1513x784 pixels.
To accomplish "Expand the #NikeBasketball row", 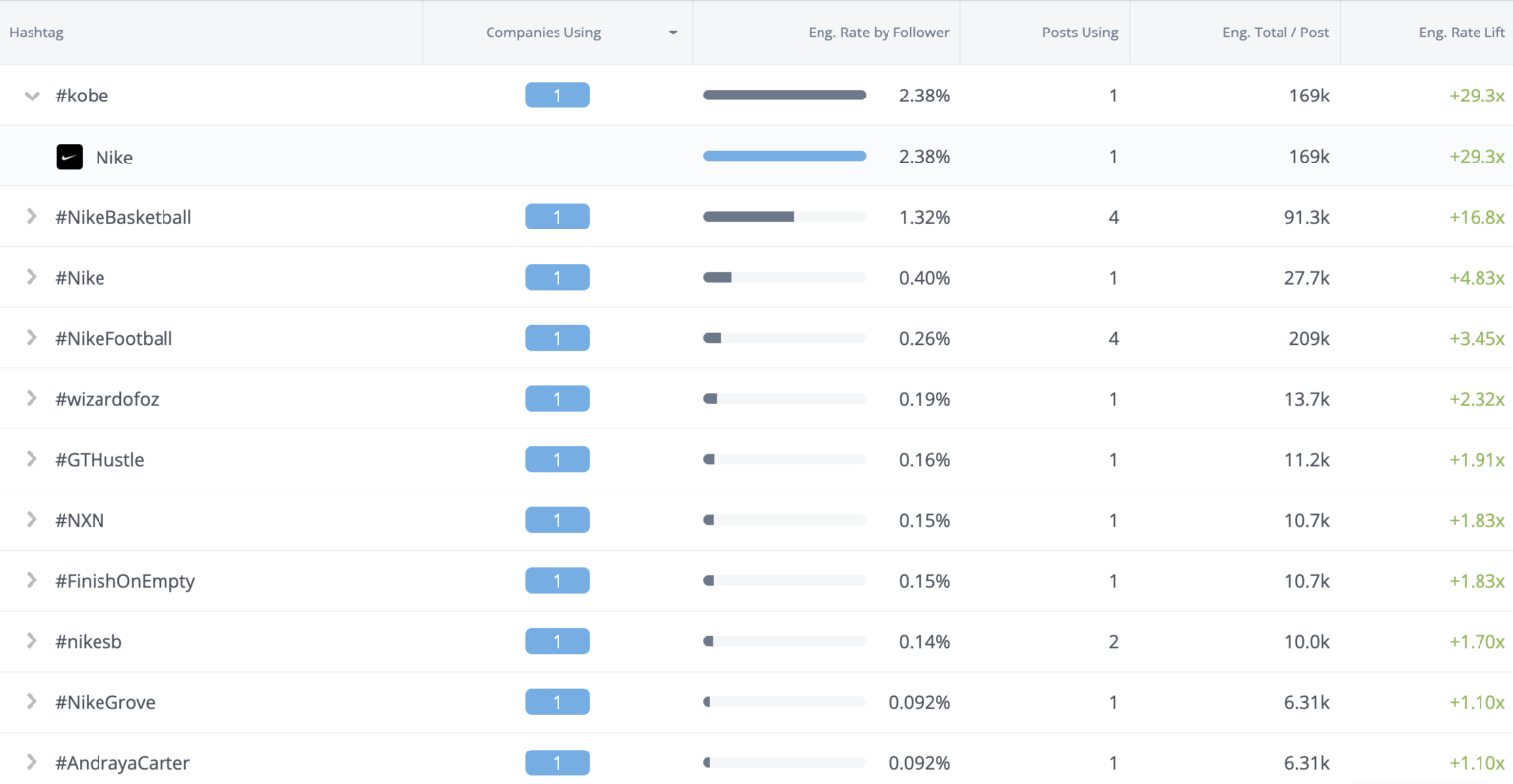I will pyautogui.click(x=32, y=217).
